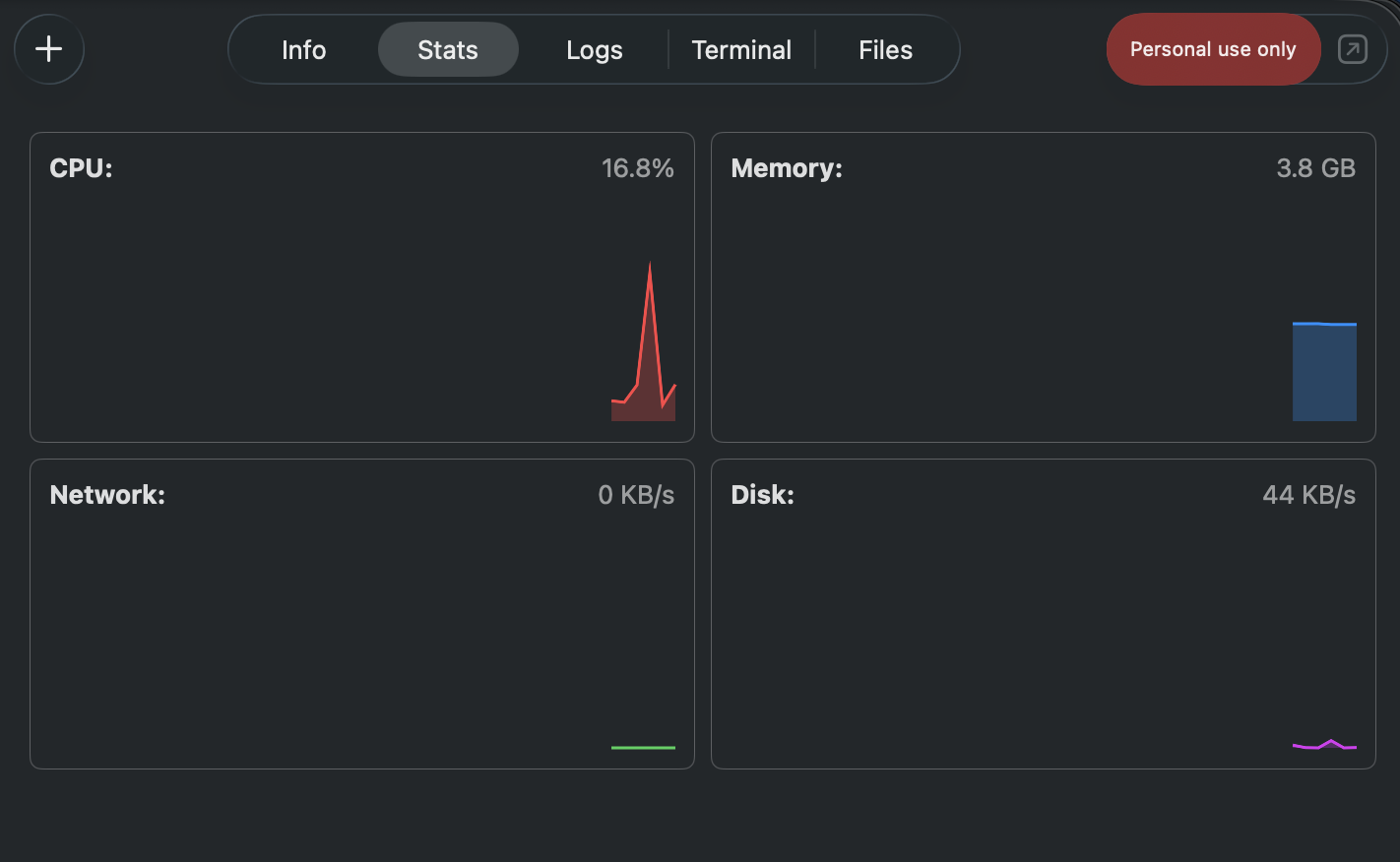Click the purple Disk activity line

pos(1324,746)
